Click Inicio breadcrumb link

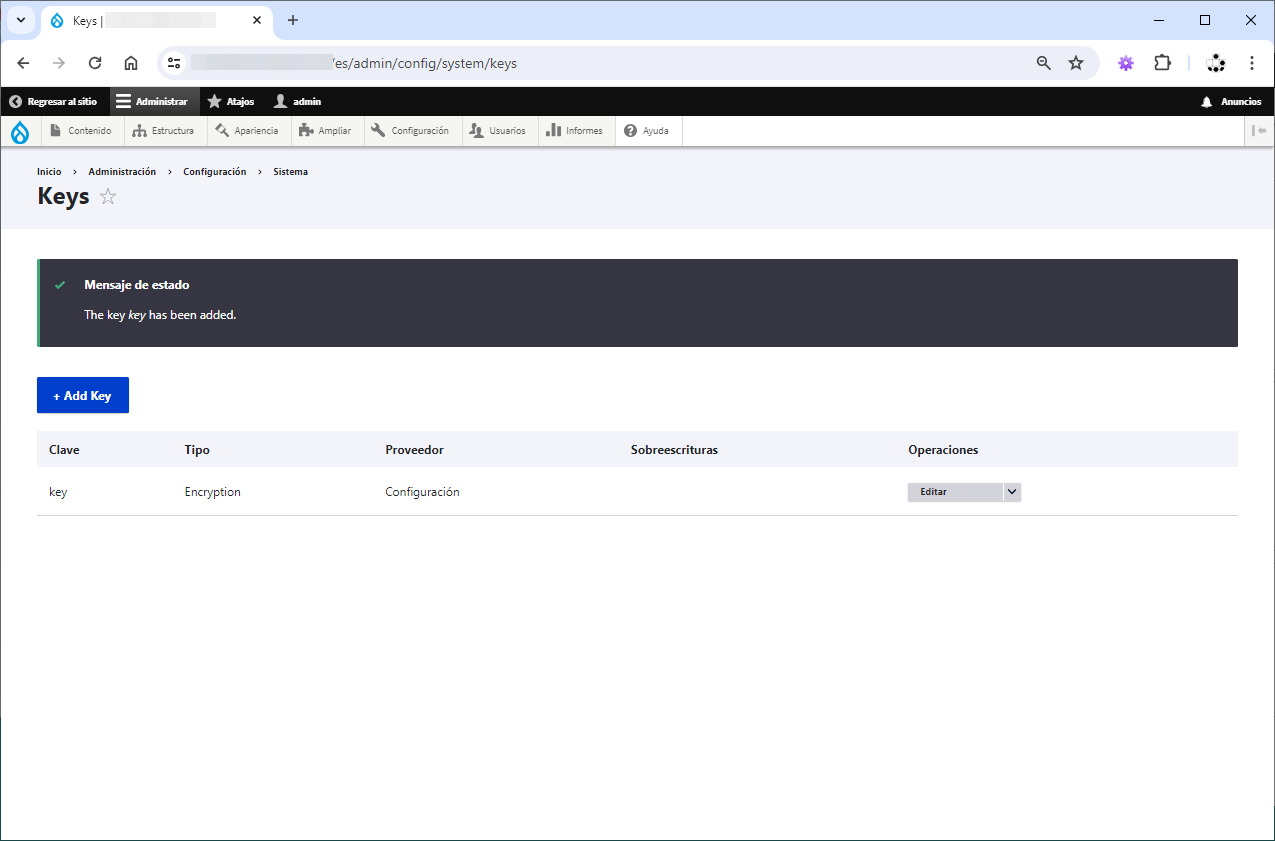[x=49, y=172]
